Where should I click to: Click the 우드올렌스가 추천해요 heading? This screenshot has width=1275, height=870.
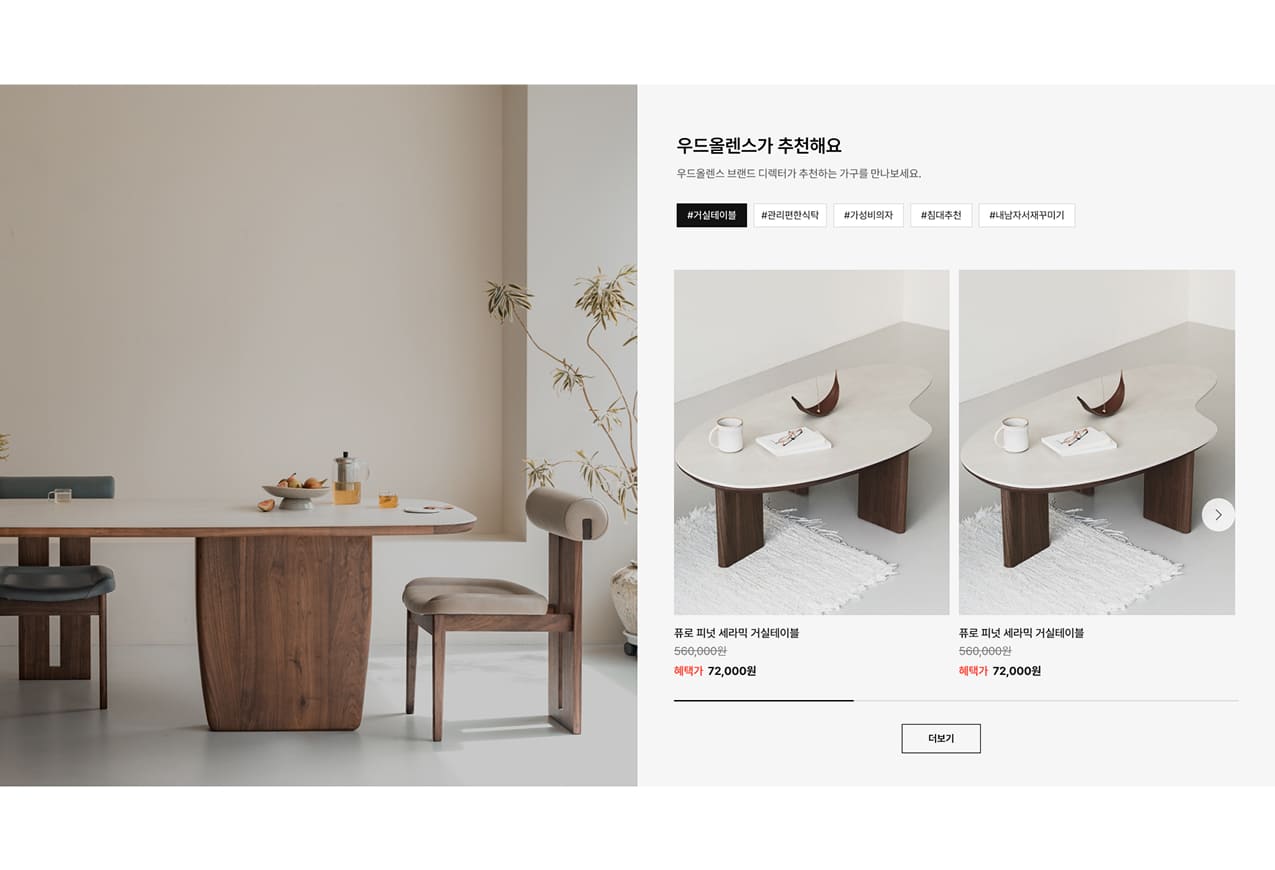point(759,146)
